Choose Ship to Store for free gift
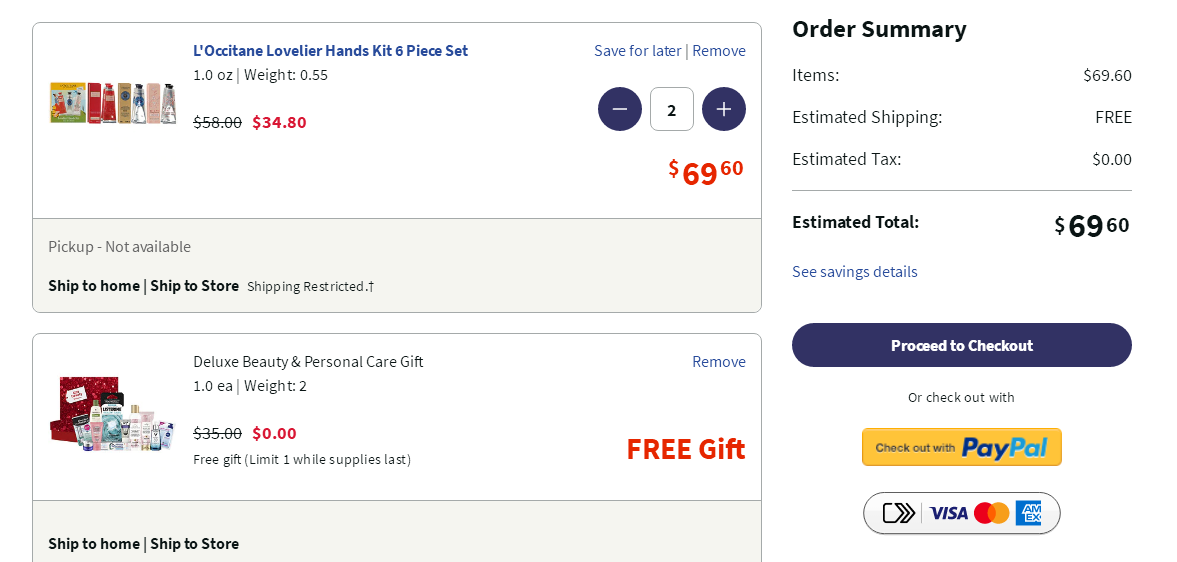Screen dimensions: 1177x562 click(194, 544)
